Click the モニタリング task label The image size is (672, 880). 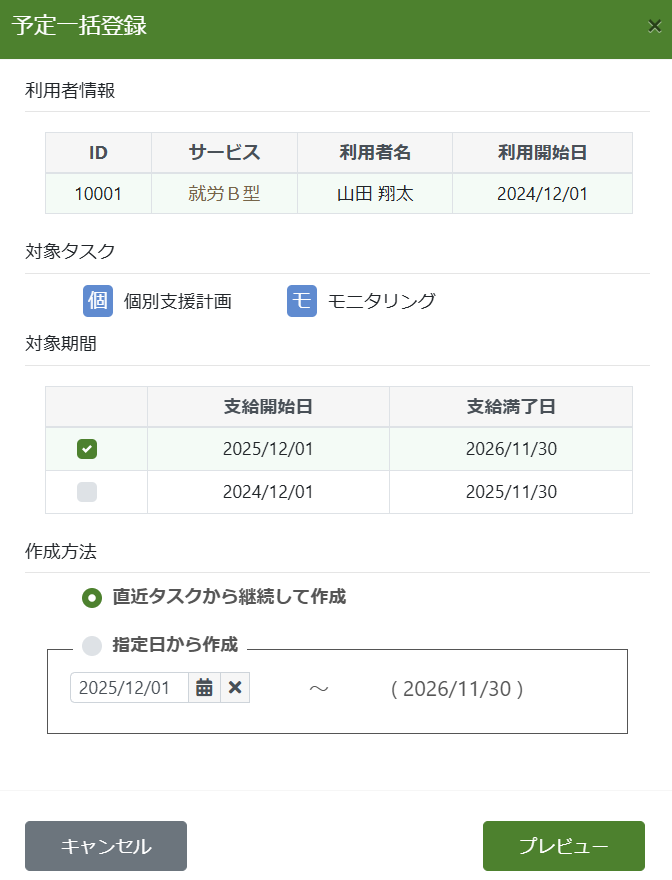coord(381,301)
